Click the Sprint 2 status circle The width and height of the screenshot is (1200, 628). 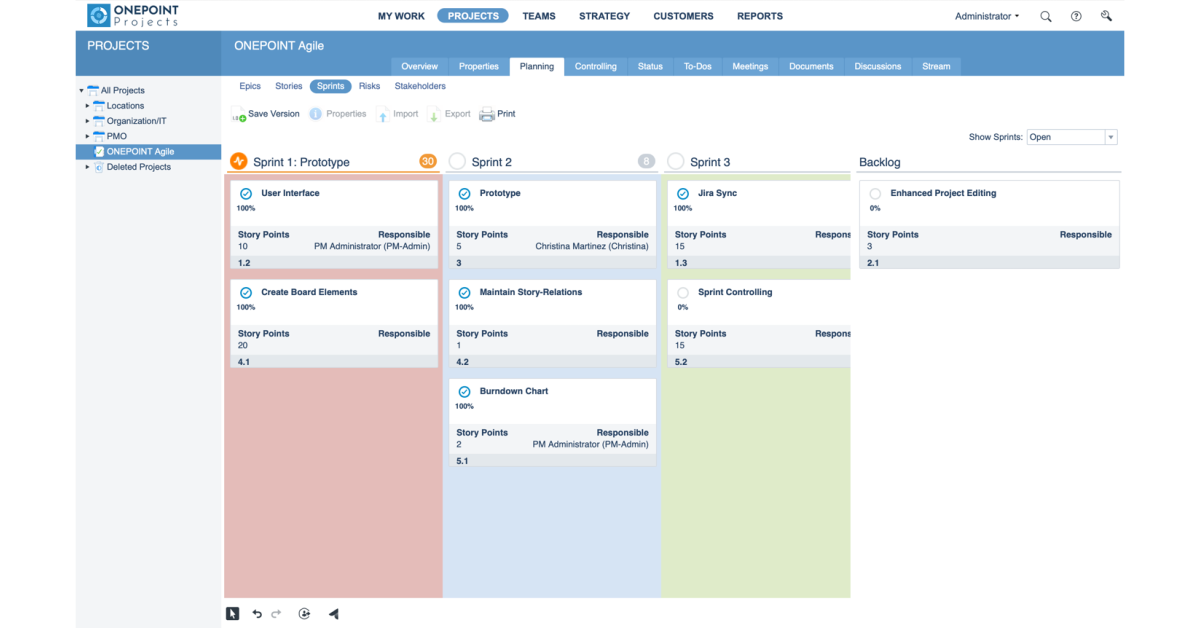tap(457, 161)
